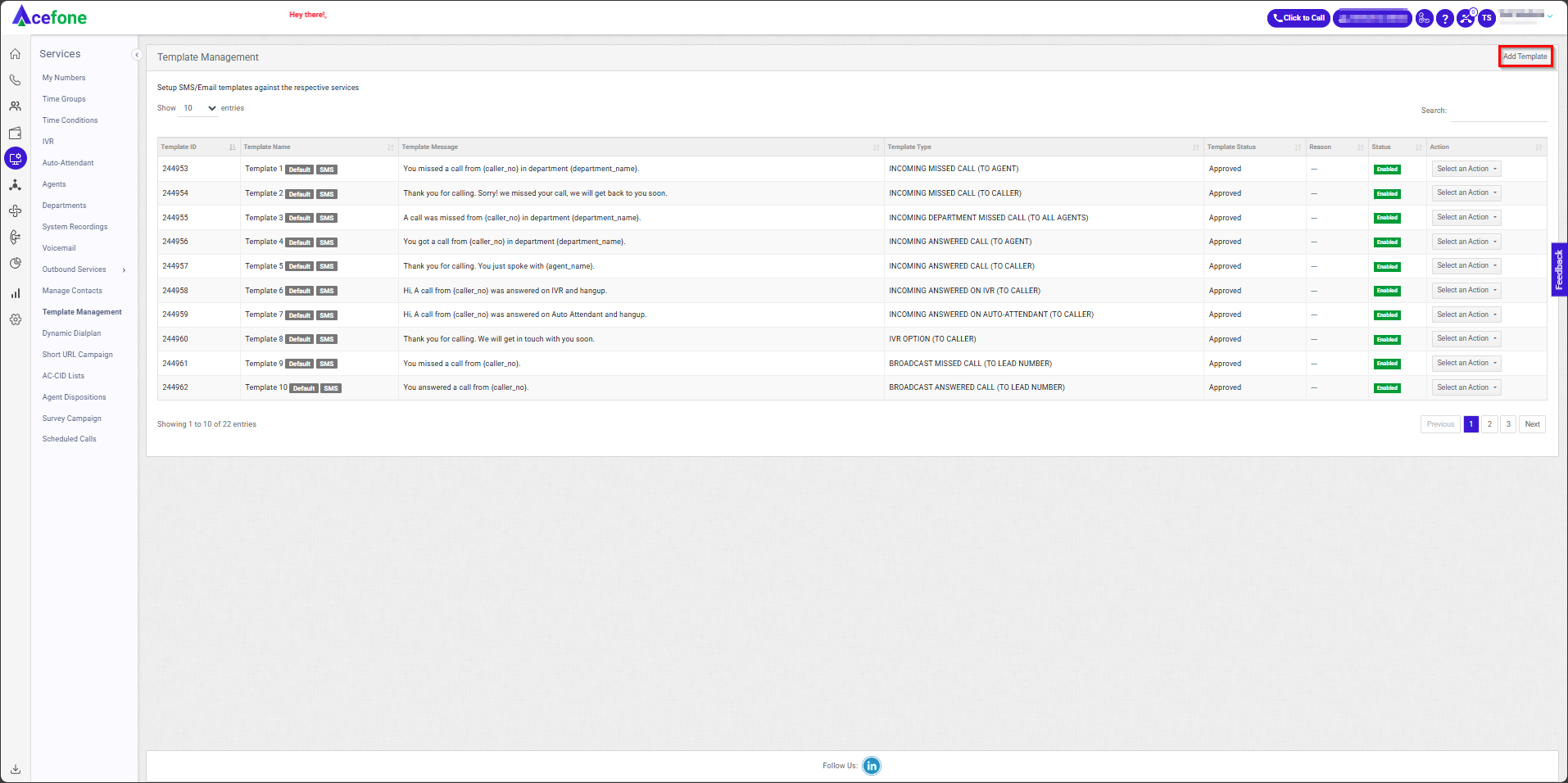1568x783 pixels.
Task: Open the call transfer icon in left rail
Action: point(15,238)
